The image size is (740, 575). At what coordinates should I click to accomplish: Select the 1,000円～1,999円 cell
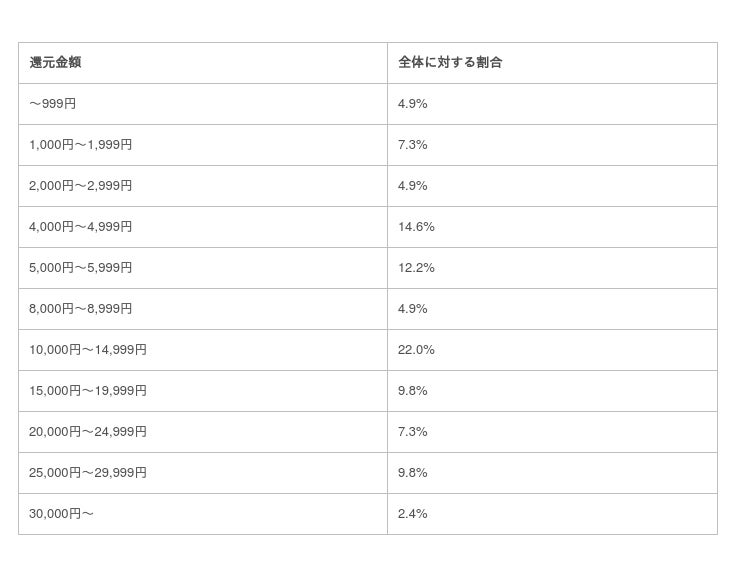tap(81, 145)
